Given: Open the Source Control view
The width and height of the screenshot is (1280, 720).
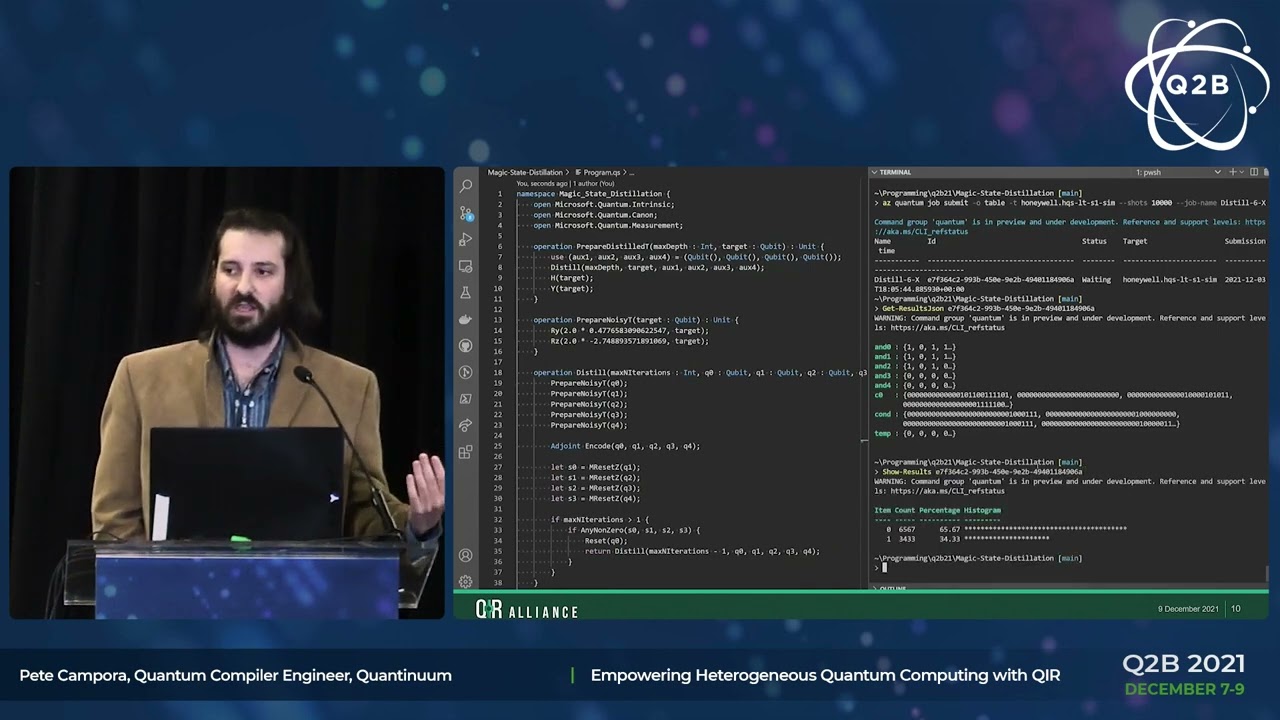Looking at the screenshot, I should point(465,213).
